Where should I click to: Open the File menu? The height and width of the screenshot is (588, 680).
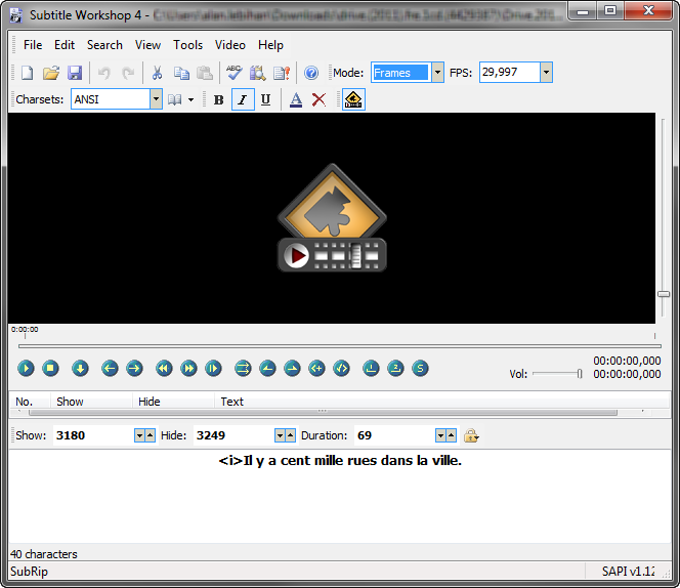[33, 45]
